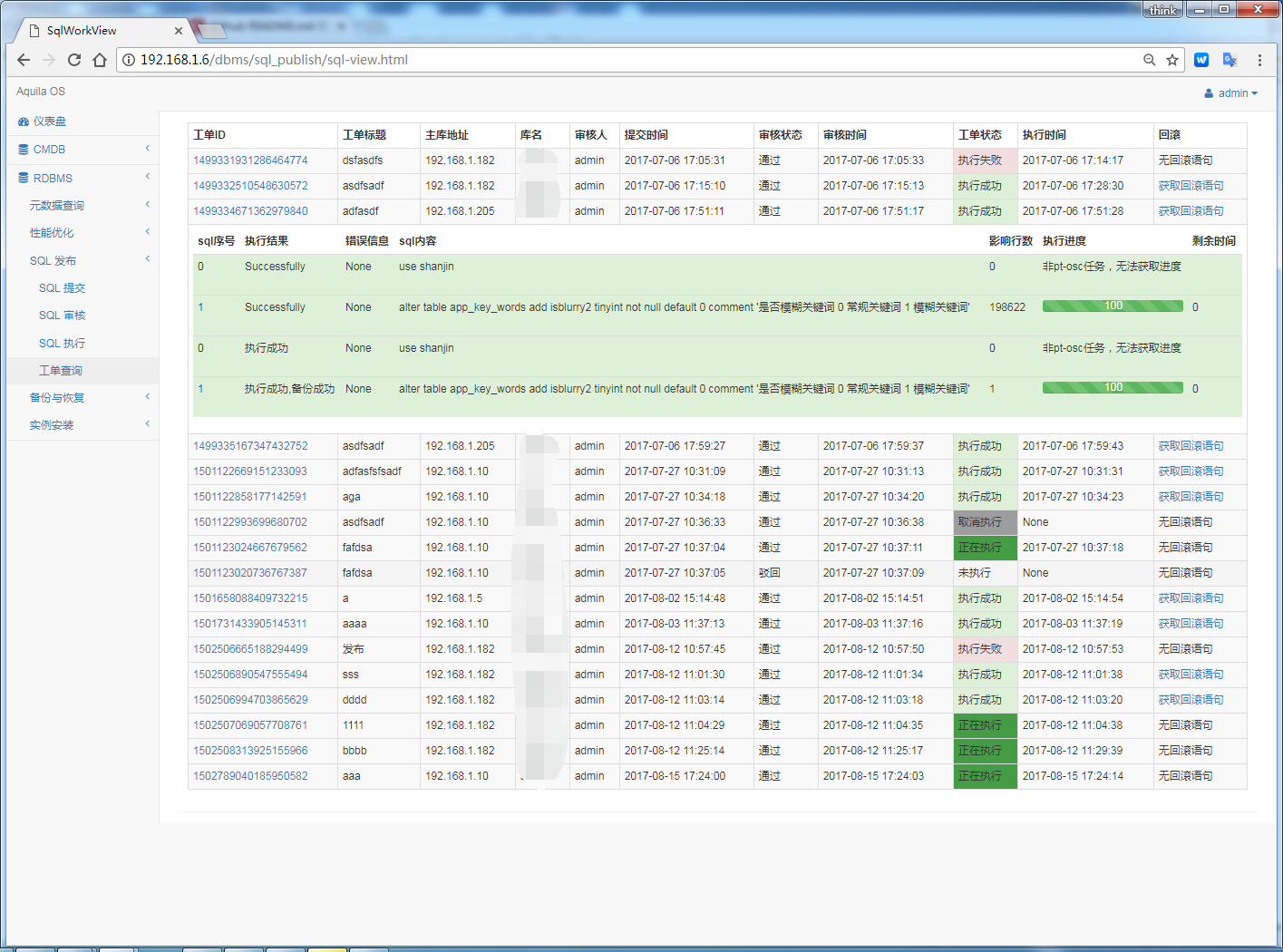Bookmark this page with the star icon

point(1172,60)
